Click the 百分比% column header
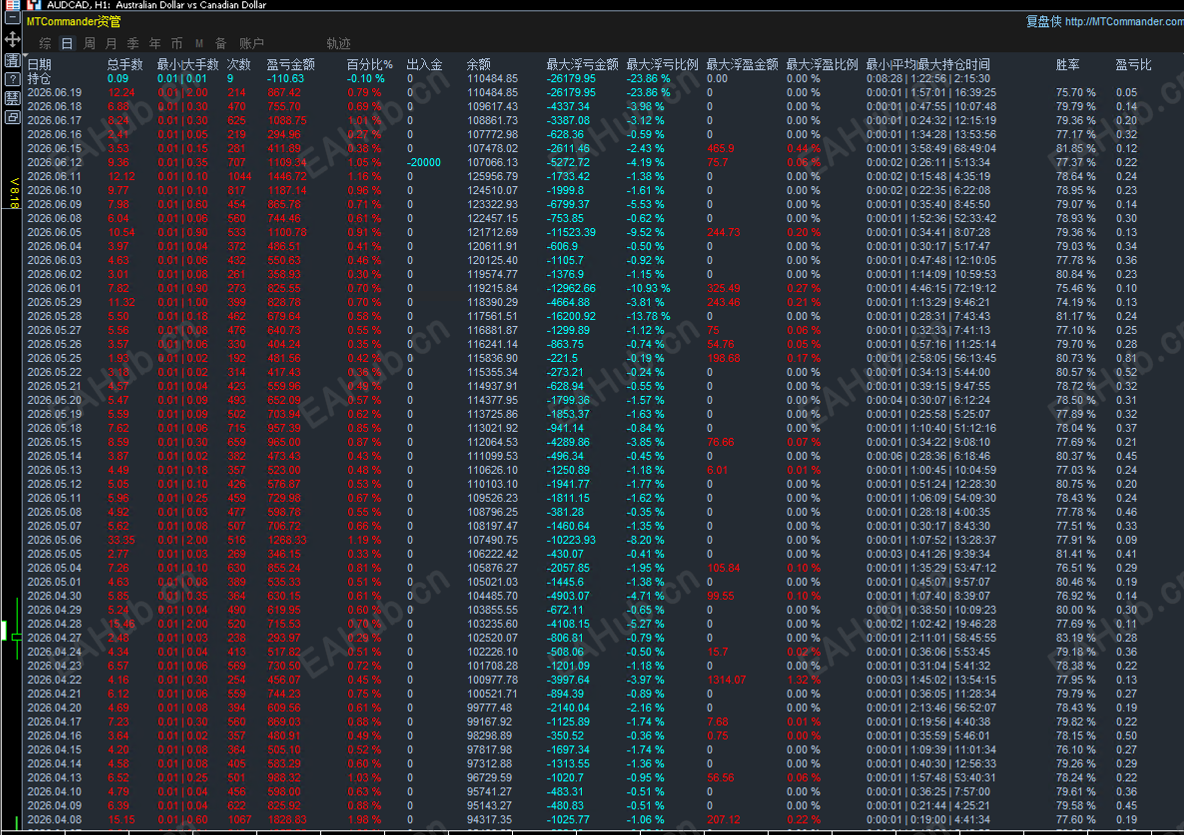 [370, 65]
